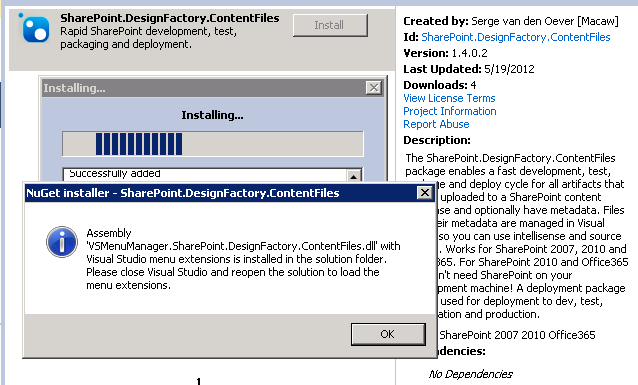The image size is (638, 385).
Task: Click the page number 1 below the list
Action: pyautogui.click(x=199, y=381)
